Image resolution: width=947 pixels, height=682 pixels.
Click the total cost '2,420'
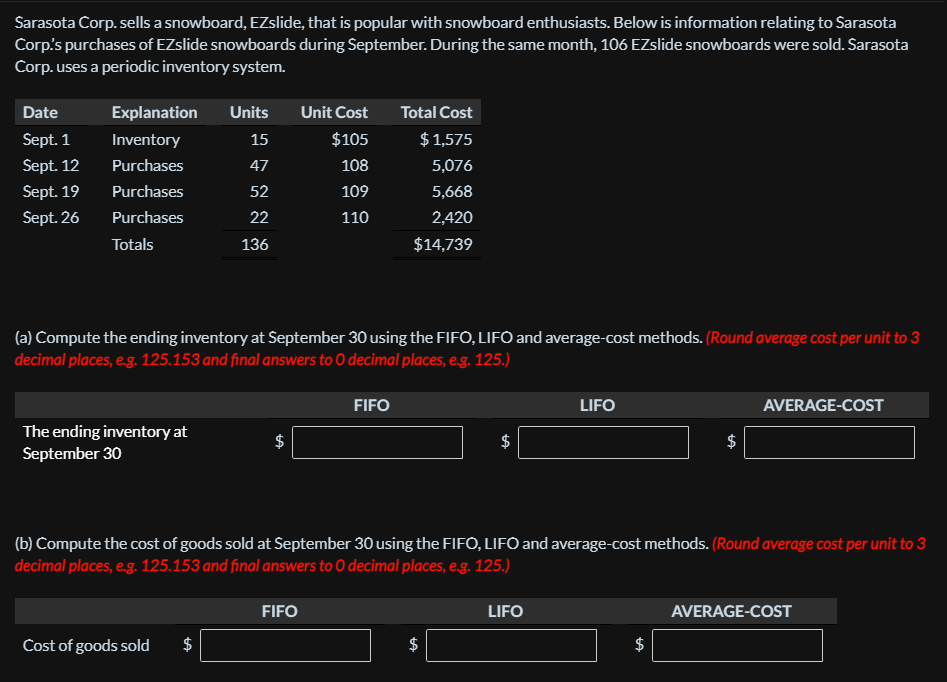452,217
